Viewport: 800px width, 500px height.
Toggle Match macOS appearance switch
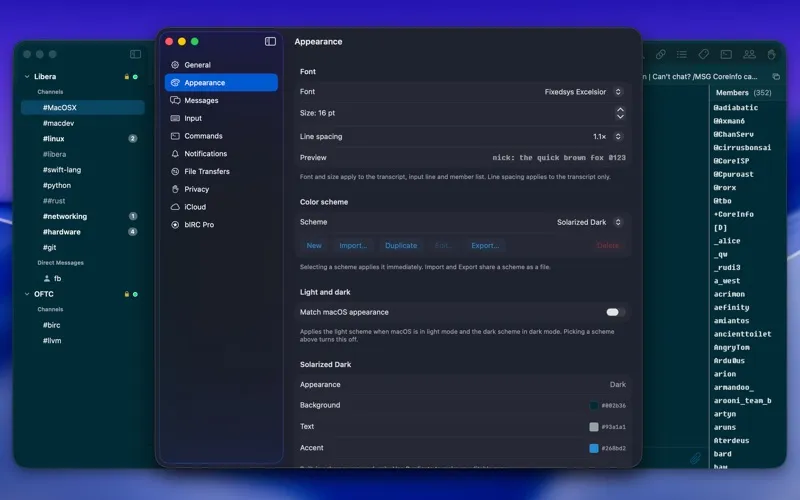pos(615,312)
